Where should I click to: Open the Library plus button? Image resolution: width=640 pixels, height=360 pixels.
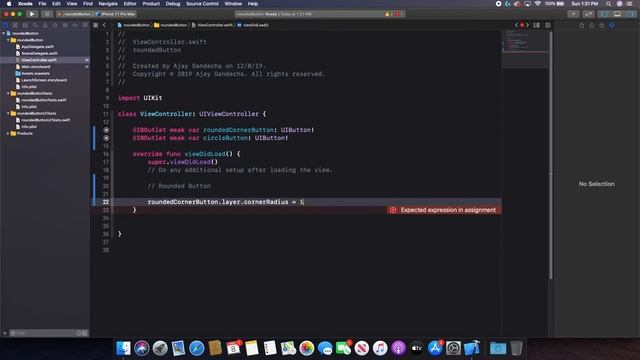pyautogui.click(x=573, y=14)
